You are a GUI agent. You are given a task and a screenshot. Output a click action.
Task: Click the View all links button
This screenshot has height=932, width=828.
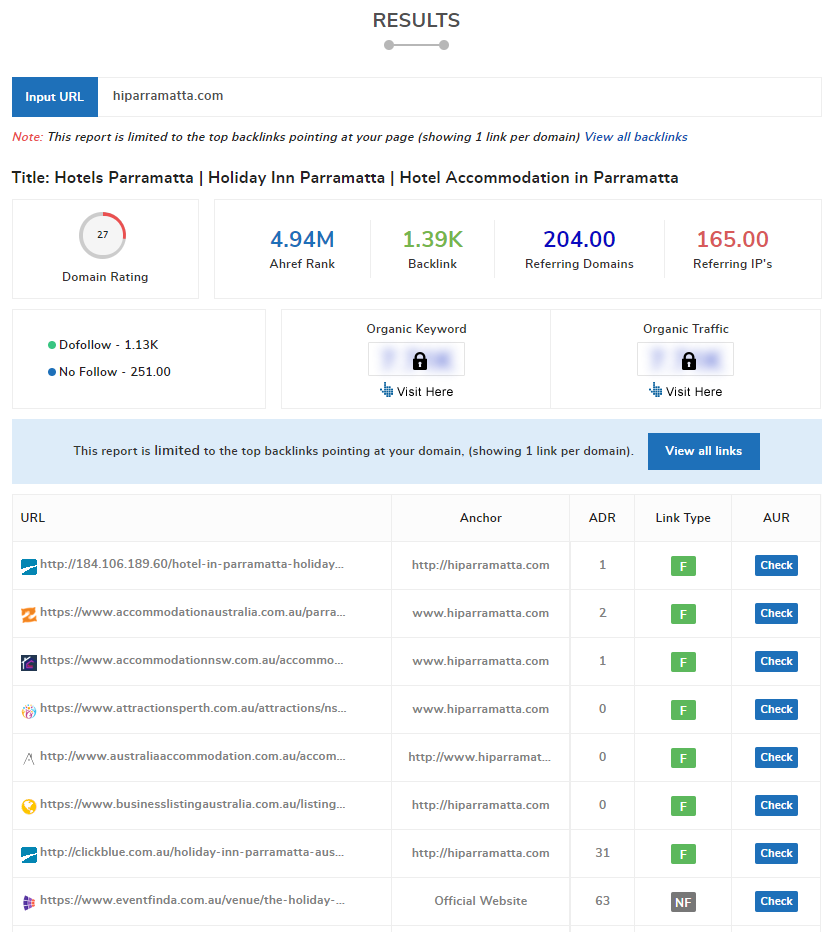(703, 451)
